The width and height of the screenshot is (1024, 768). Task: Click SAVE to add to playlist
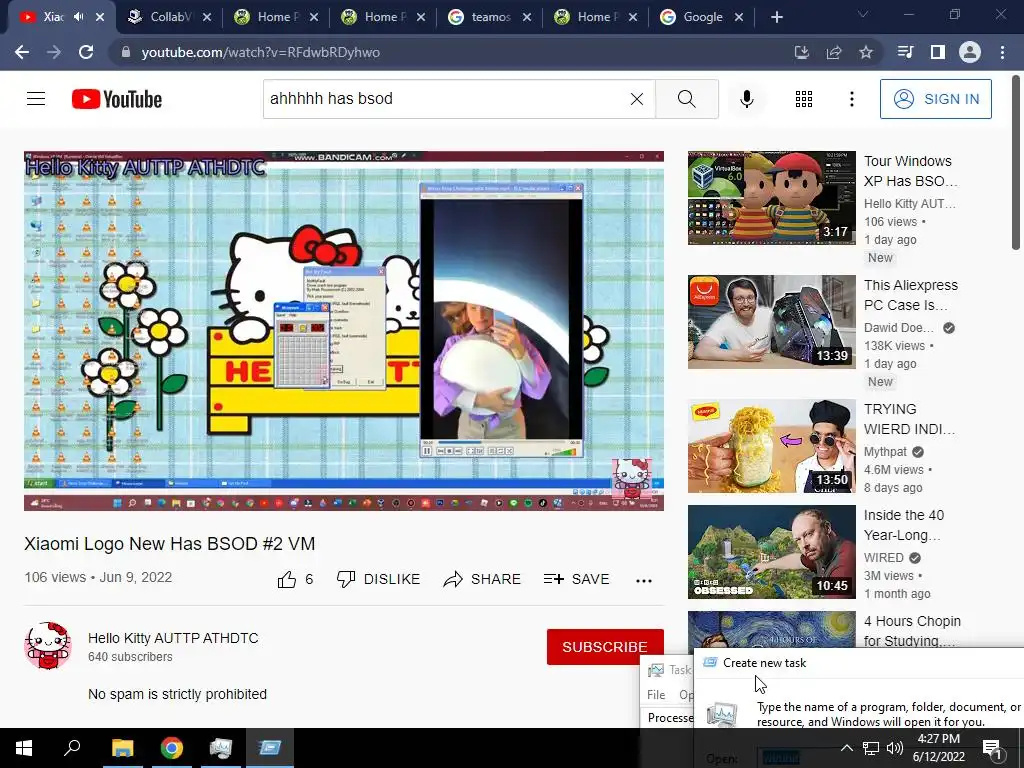pyautogui.click(x=576, y=579)
